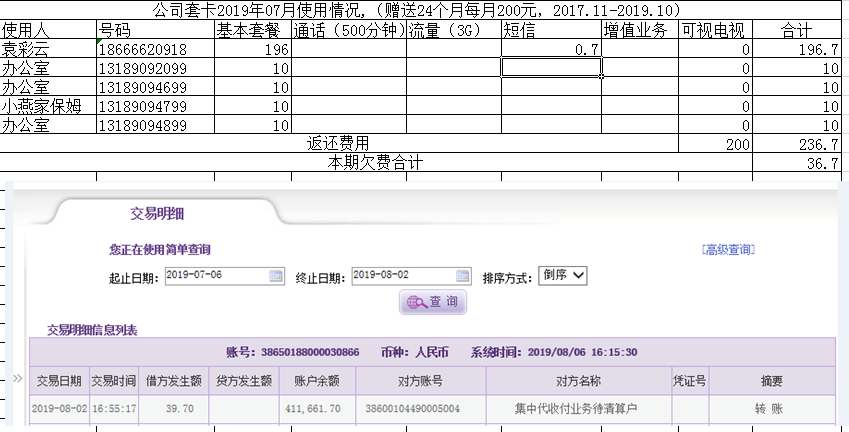The image size is (849, 432).
Task: Click the 合计 column header cell
Action: [x=795, y=30]
